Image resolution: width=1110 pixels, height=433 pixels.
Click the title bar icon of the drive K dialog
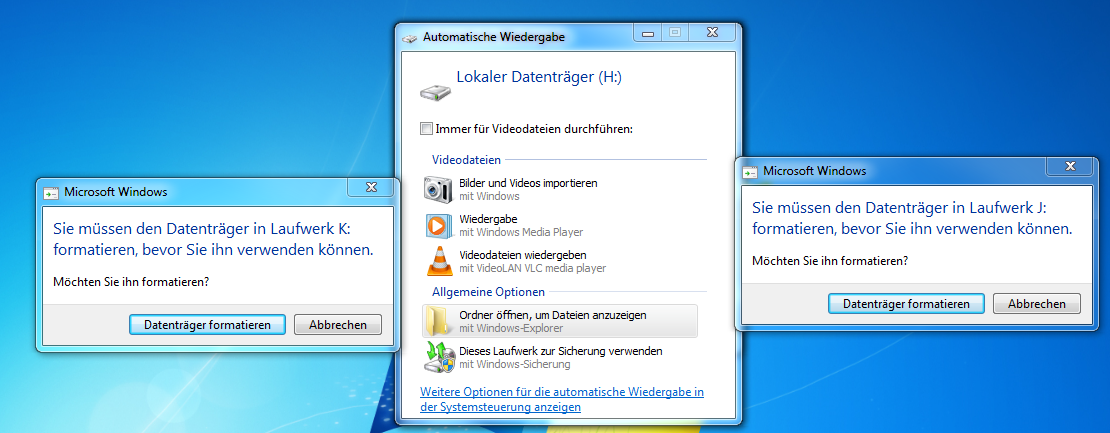[x=51, y=192]
